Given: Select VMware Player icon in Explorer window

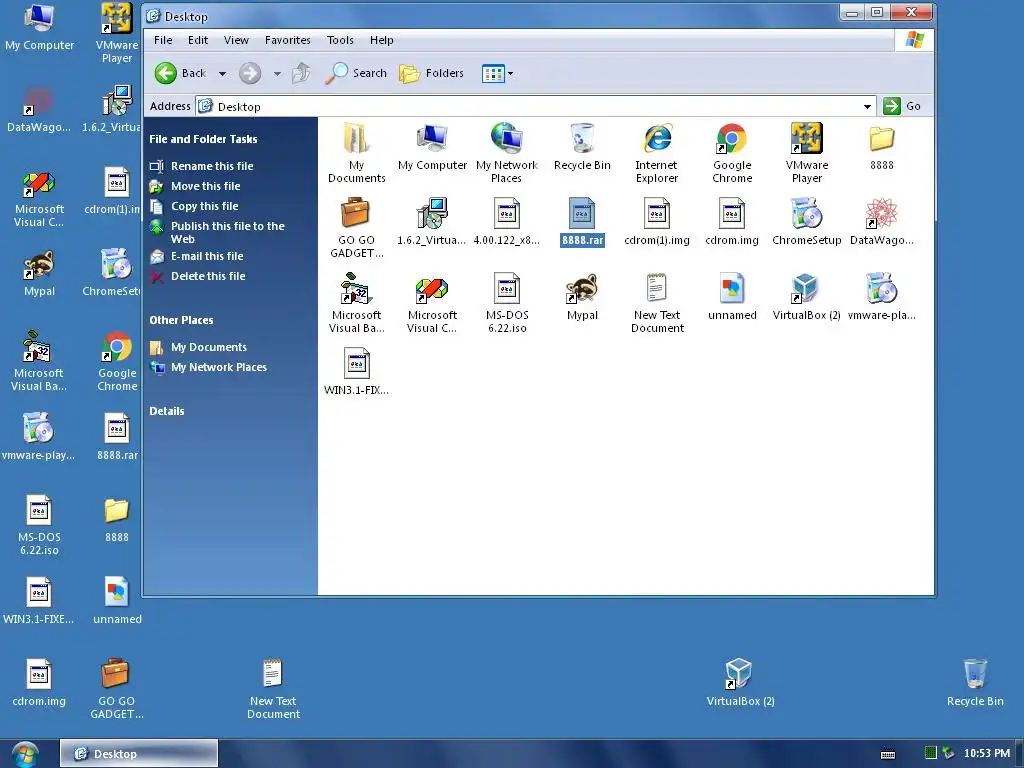Looking at the screenshot, I should click(807, 152).
